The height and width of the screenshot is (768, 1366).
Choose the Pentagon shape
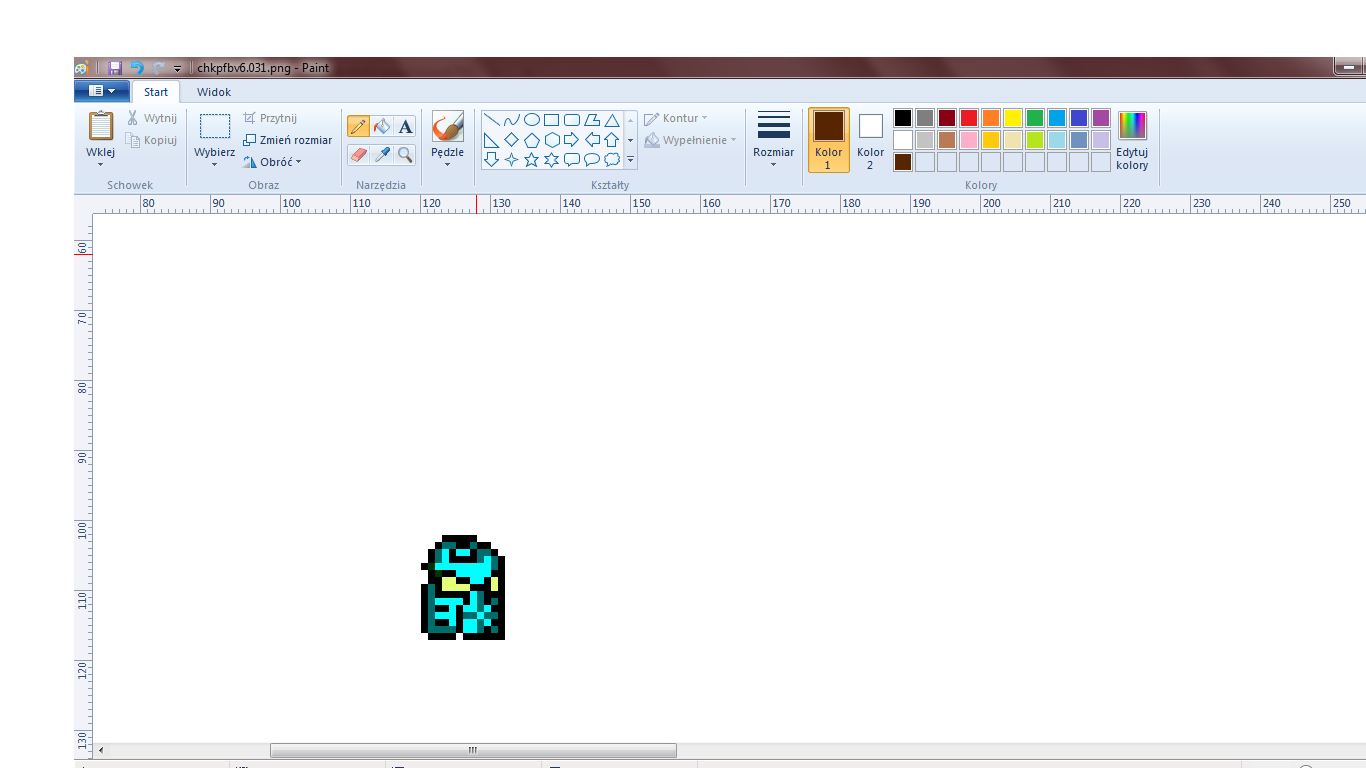point(532,140)
